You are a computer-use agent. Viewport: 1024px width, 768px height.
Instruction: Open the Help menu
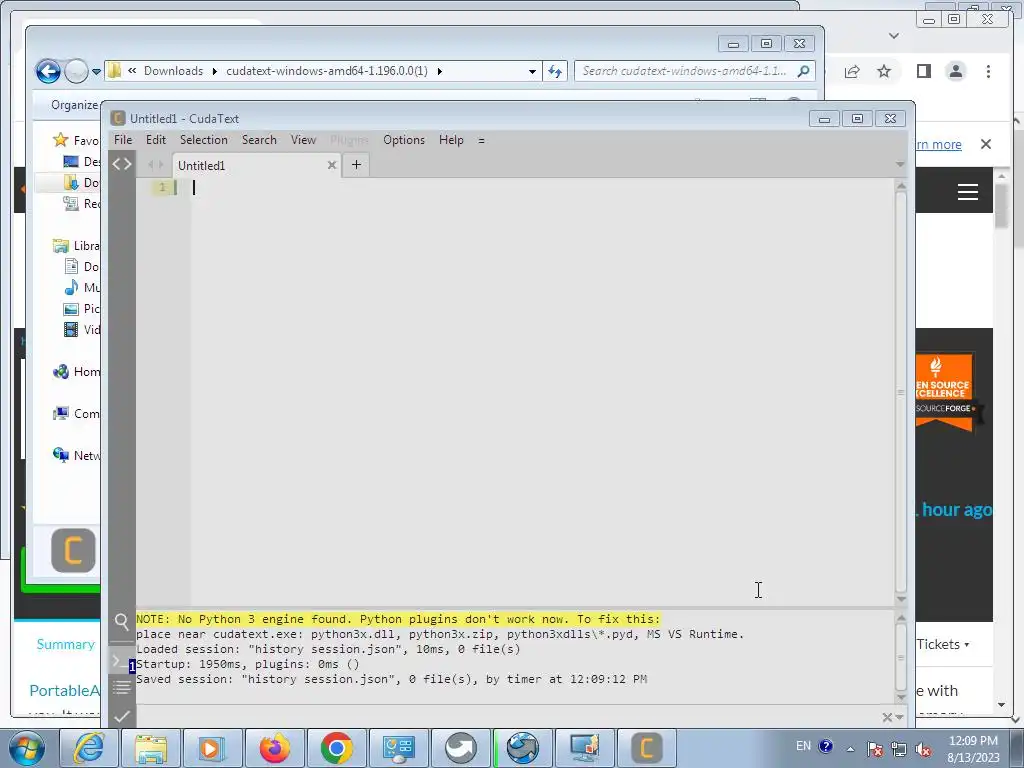coord(451,140)
